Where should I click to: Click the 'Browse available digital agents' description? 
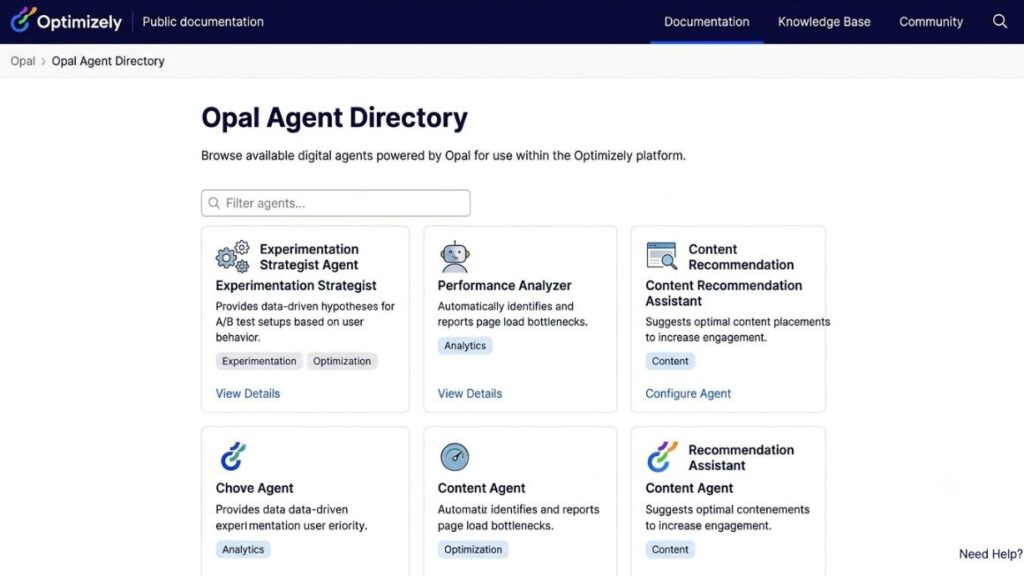pos(443,155)
